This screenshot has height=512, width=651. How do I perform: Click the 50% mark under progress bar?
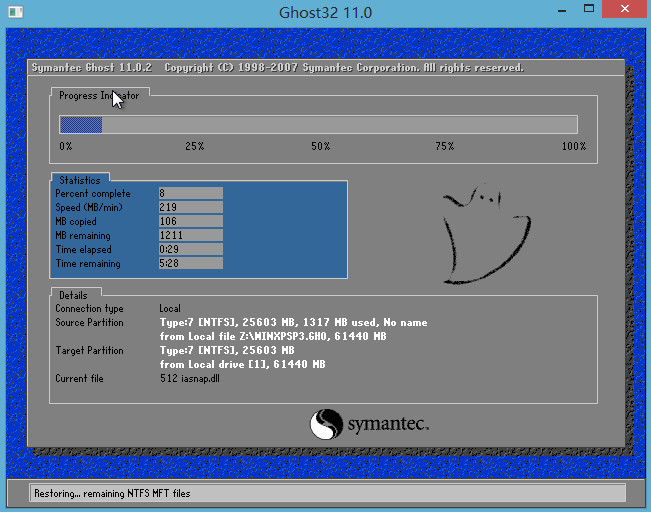click(x=320, y=147)
